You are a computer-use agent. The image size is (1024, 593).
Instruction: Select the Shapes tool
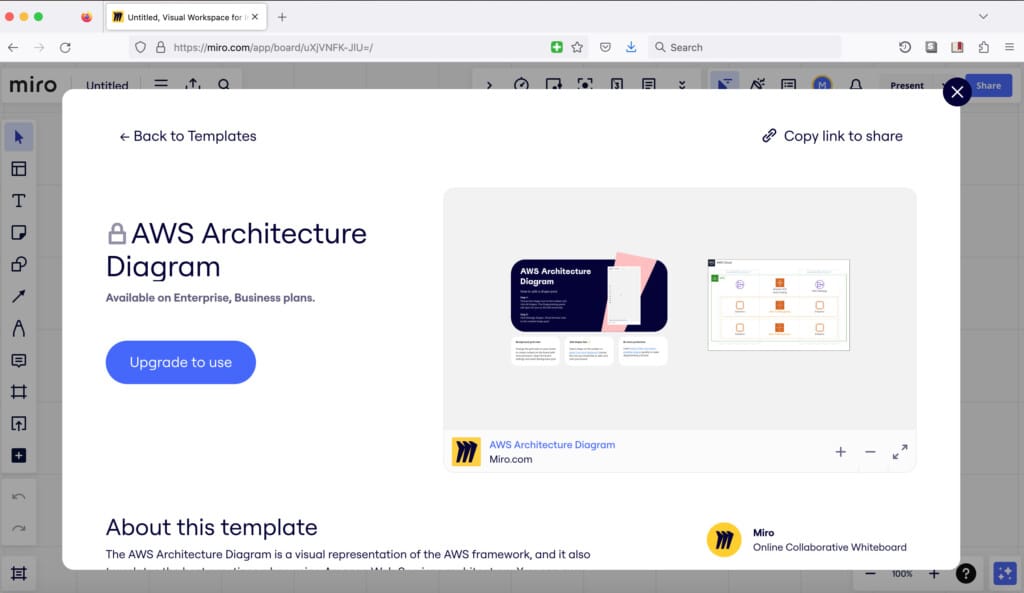click(x=18, y=264)
